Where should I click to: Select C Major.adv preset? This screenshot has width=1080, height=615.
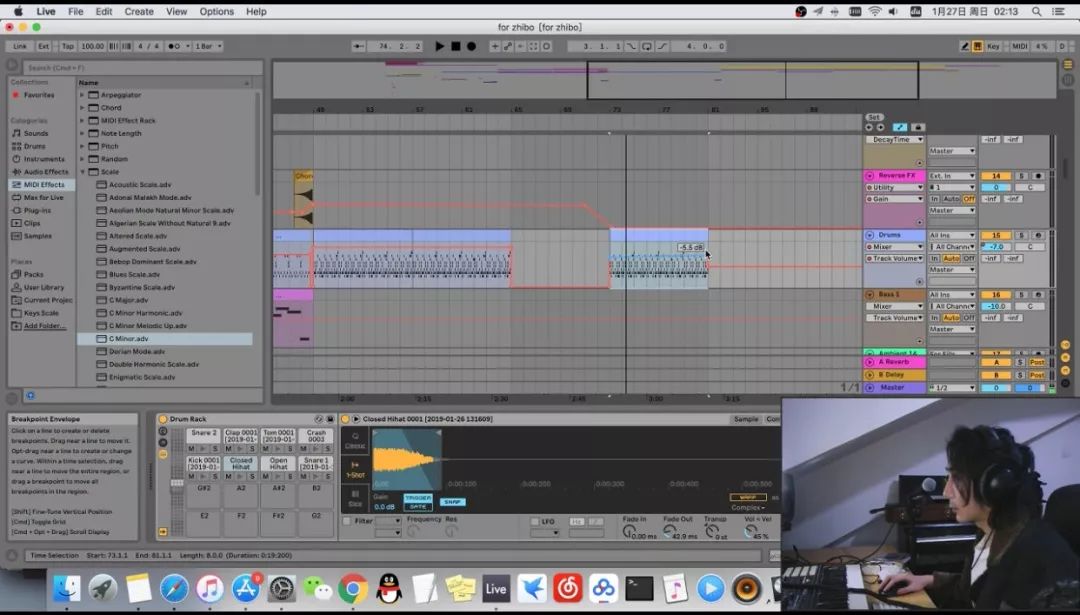128,300
